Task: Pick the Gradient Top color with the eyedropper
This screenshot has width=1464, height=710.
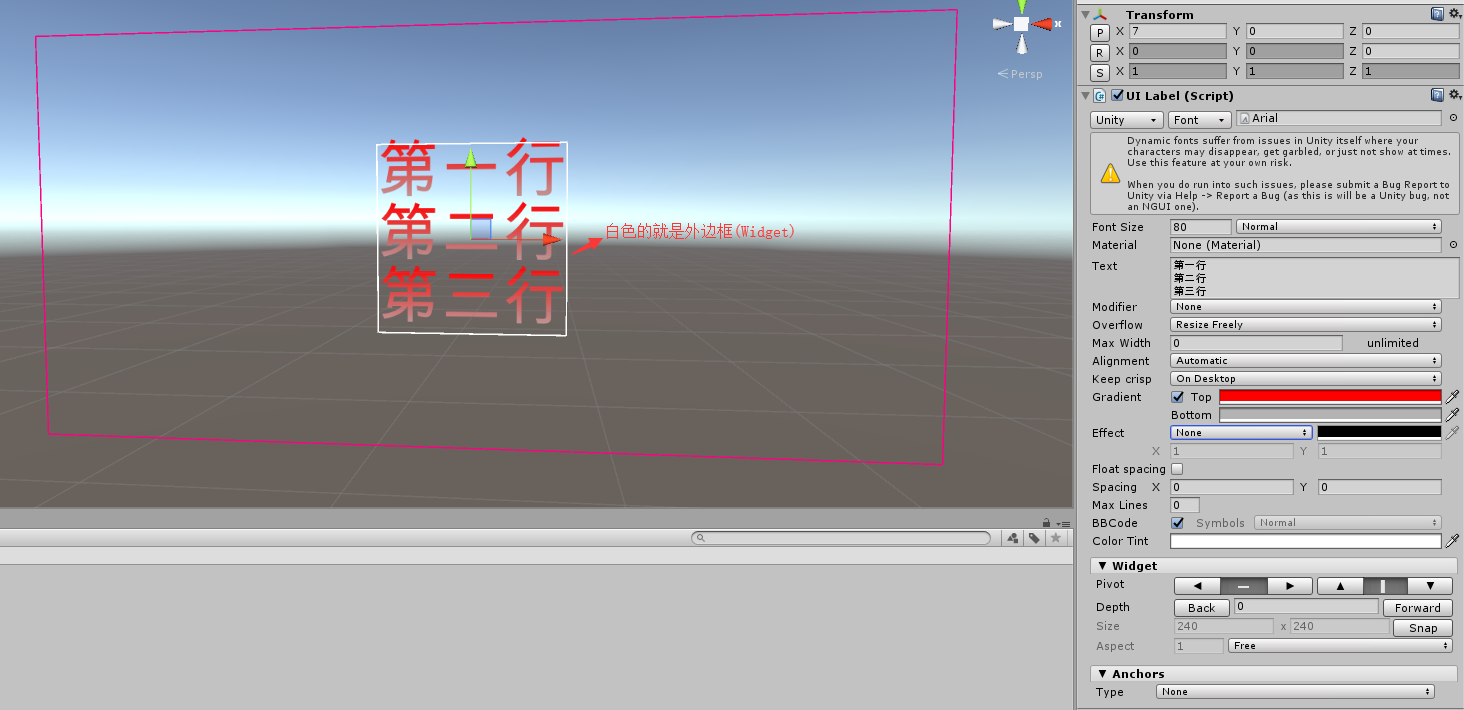Action: tap(1452, 396)
